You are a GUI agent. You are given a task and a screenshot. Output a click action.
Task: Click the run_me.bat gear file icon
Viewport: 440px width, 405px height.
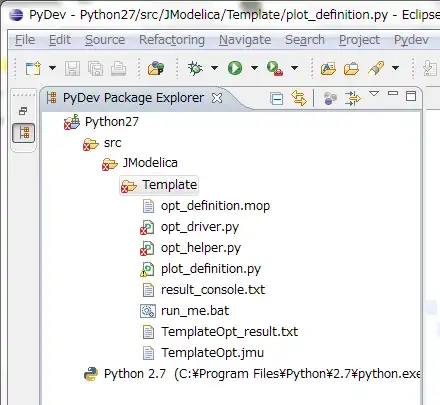tap(148, 311)
